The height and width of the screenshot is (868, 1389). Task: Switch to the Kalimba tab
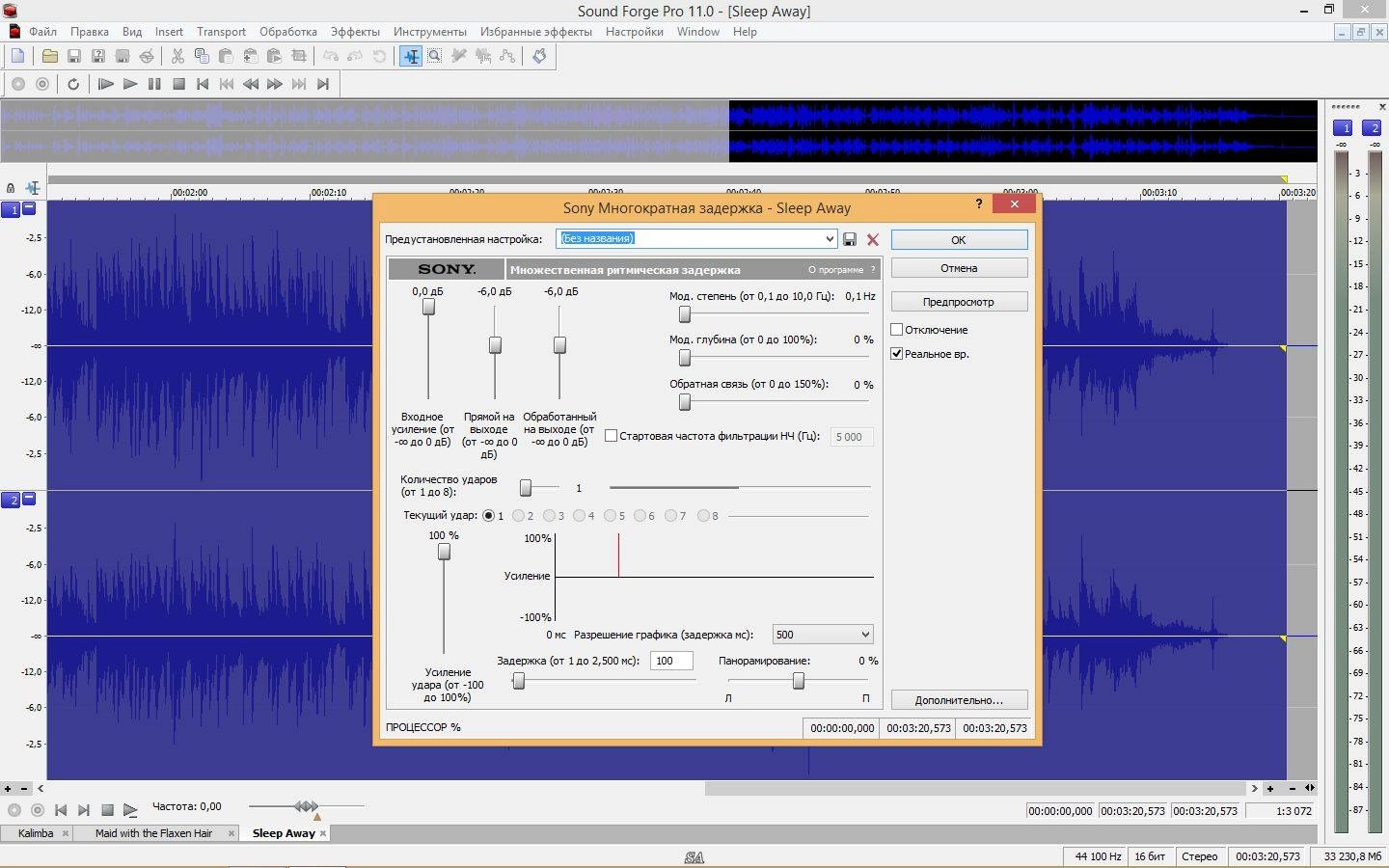point(36,833)
